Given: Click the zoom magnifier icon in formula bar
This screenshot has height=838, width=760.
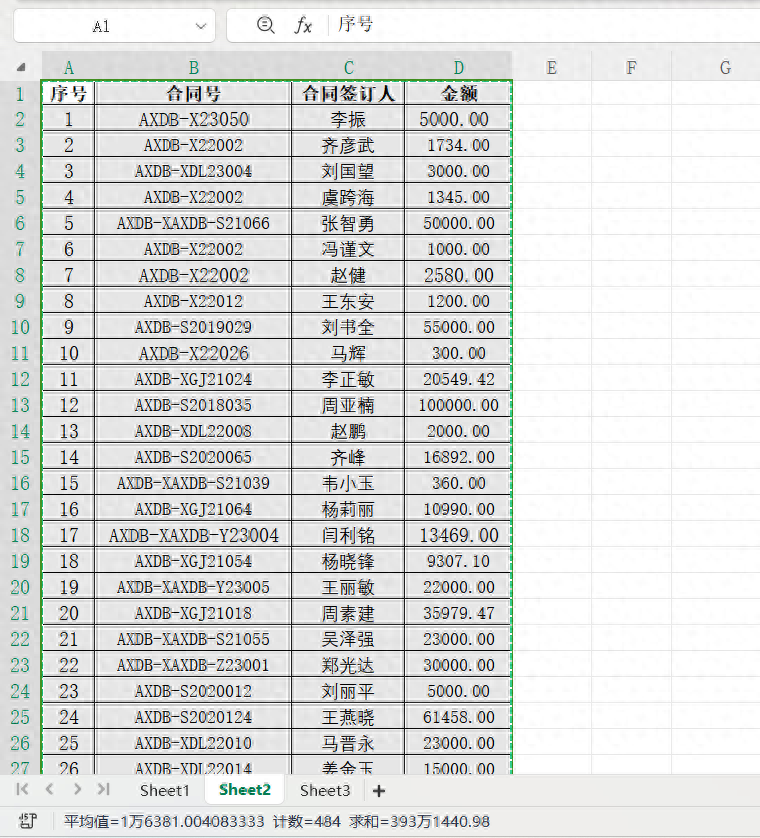Looking at the screenshot, I should tap(265, 25).
